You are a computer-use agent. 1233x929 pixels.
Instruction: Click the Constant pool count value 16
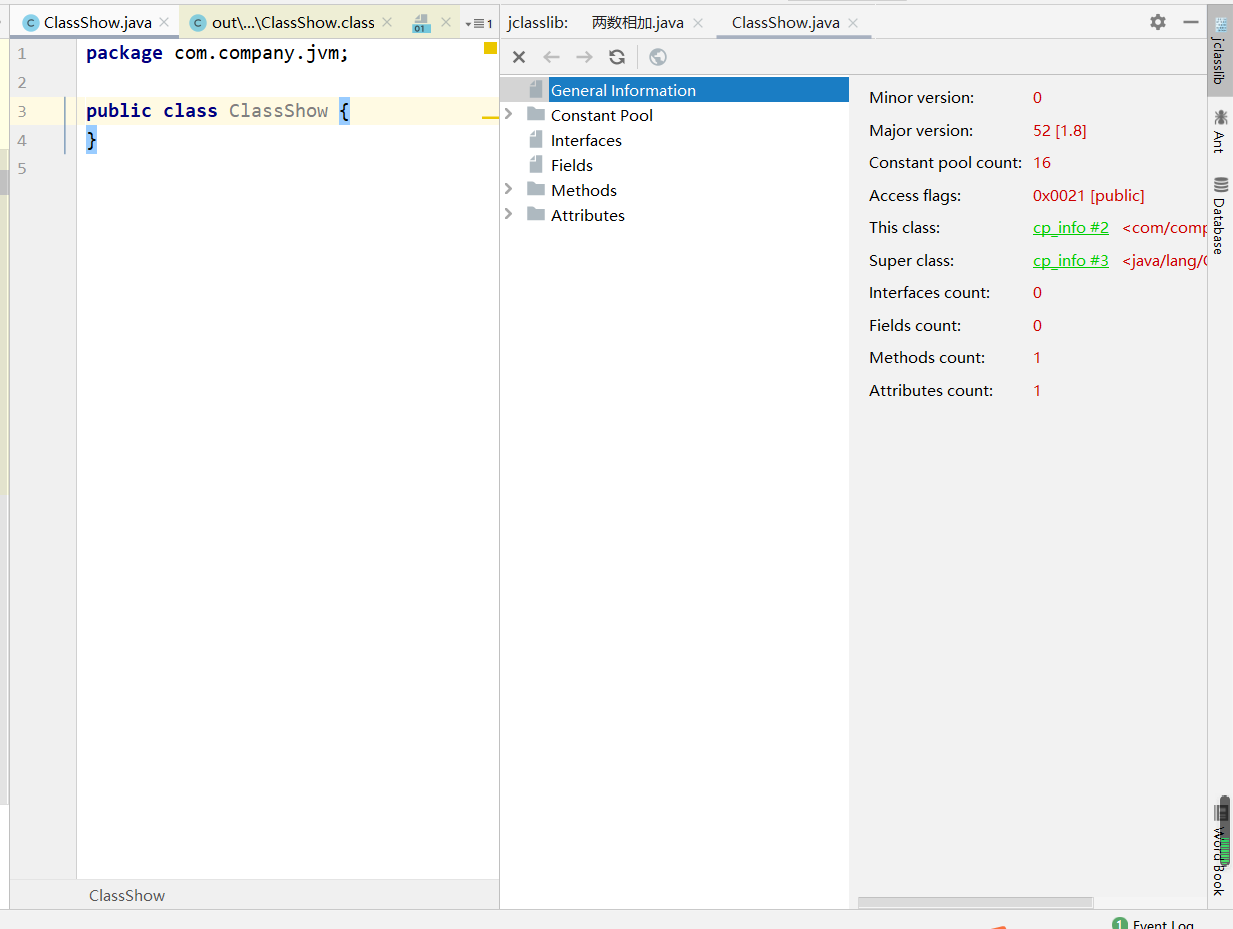click(1042, 162)
